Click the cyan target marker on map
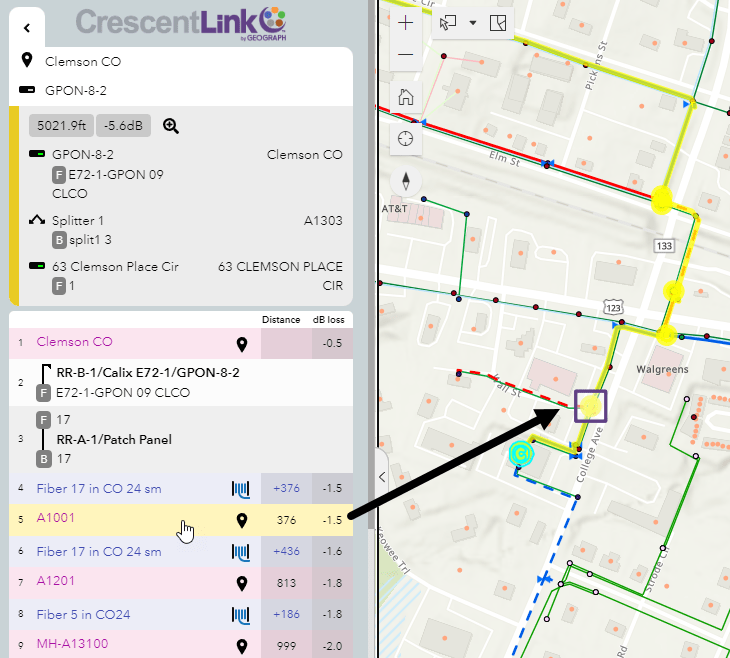The height and width of the screenshot is (658, 730). [520, 454]
